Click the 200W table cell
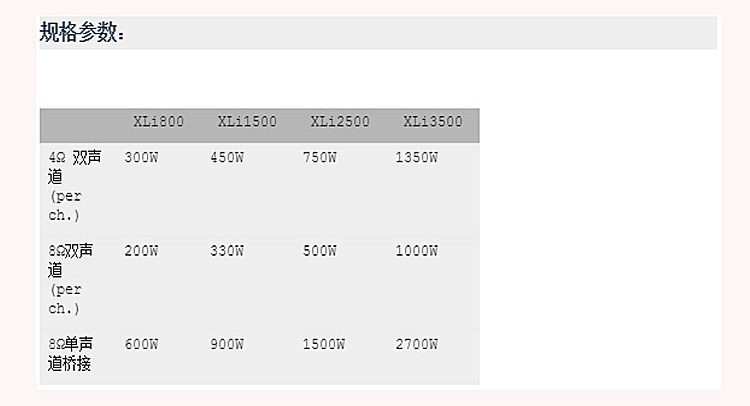This screenshot has width=750, height=406. [141, 251]
